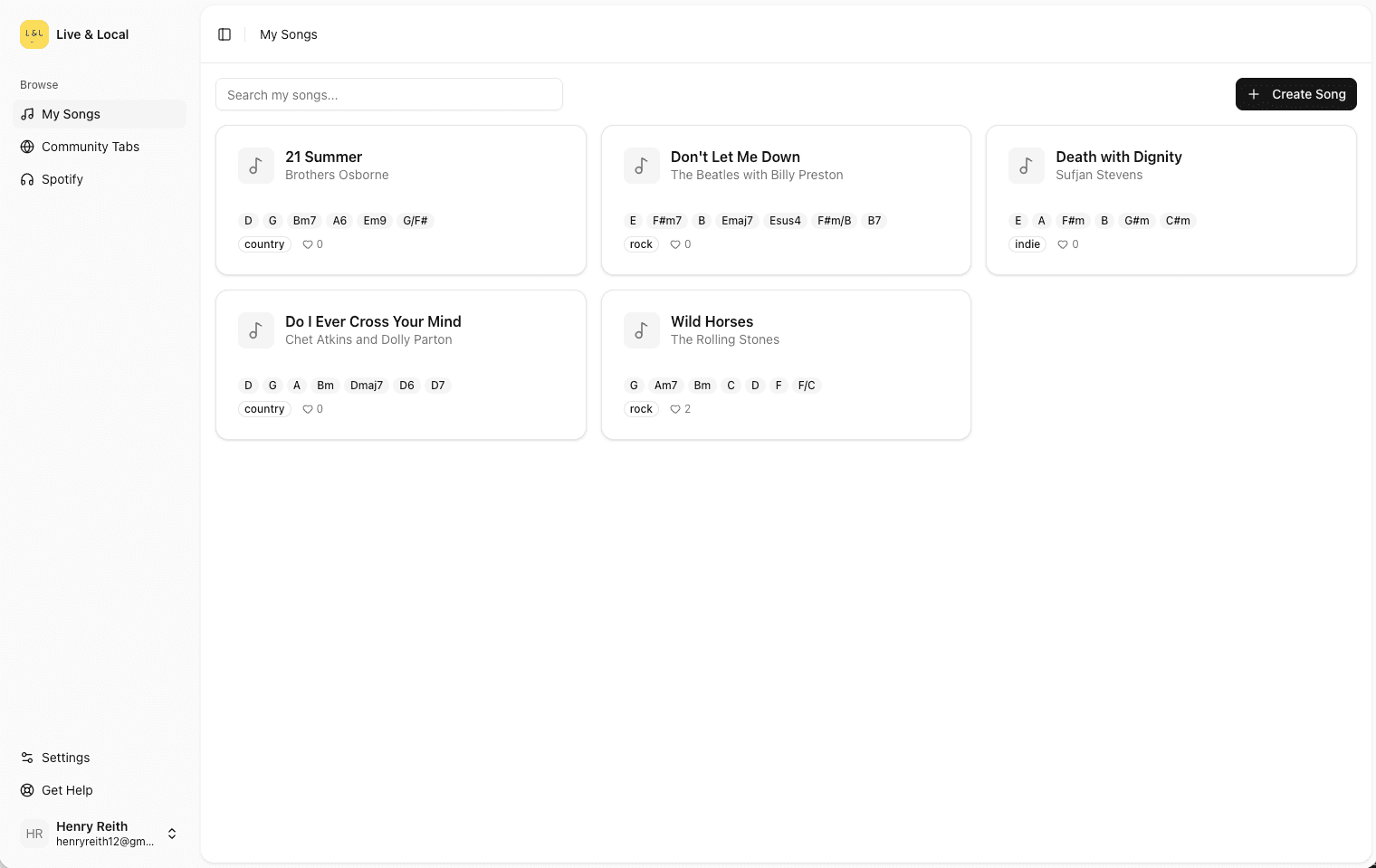The image size is (1376, 868).
Task: Click the Live & Local logo
Action: [34, 34]
